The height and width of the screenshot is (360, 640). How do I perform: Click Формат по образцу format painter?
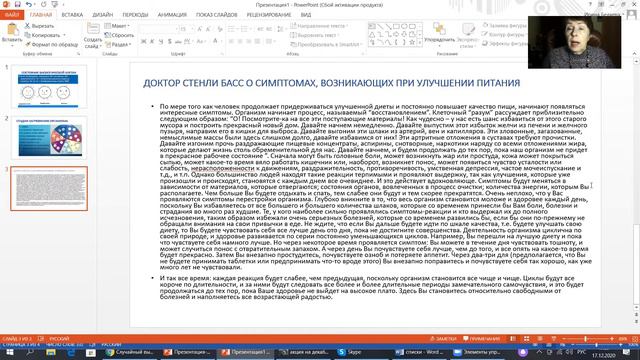[x=51, y=44]
